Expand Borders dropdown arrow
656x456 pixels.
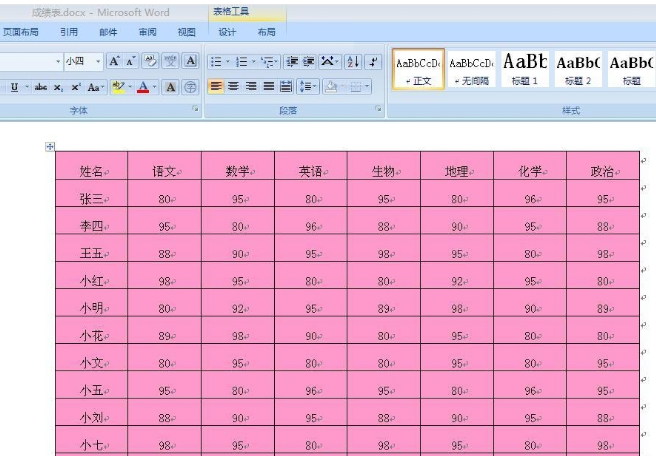[x=367, y=87]
